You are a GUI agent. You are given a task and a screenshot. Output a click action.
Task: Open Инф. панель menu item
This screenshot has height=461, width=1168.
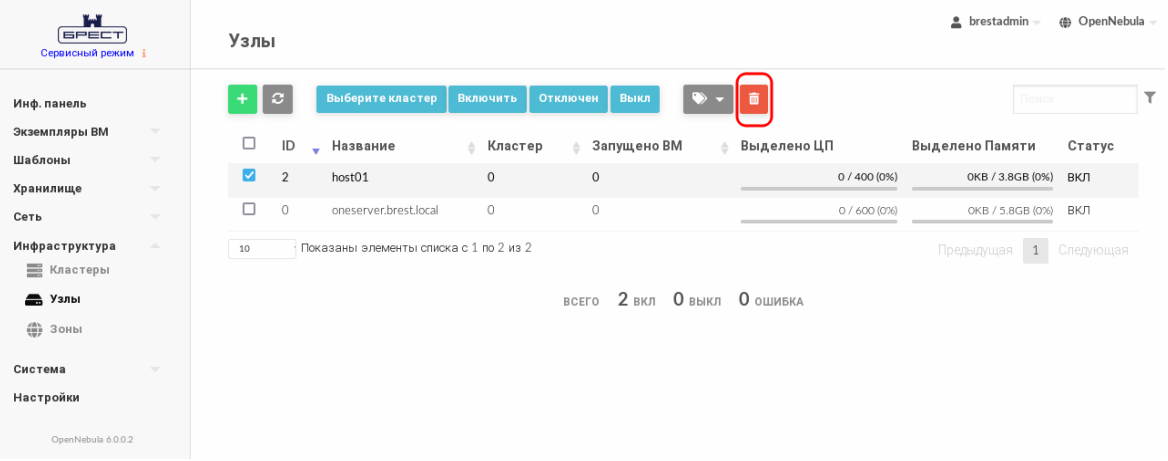[50, 104]
